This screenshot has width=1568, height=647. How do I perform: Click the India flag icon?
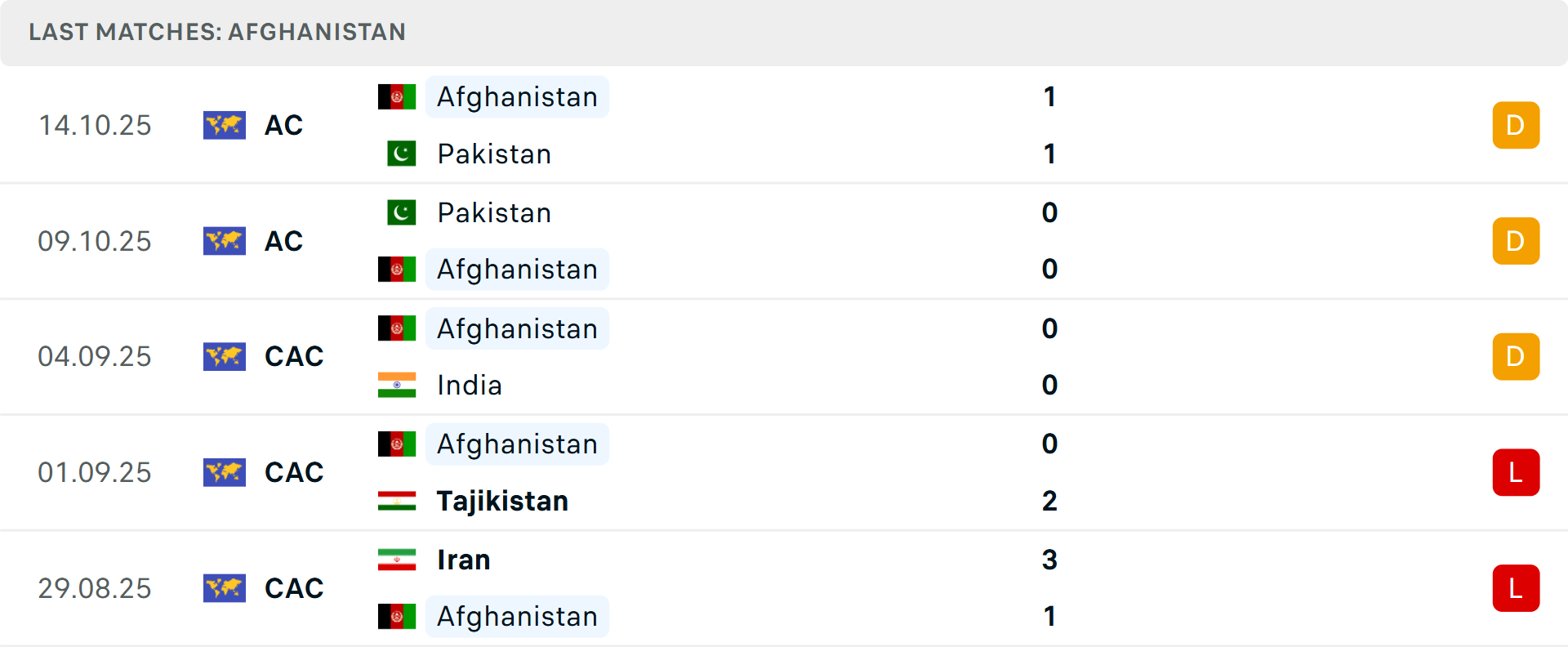click(x=397, y=385)
